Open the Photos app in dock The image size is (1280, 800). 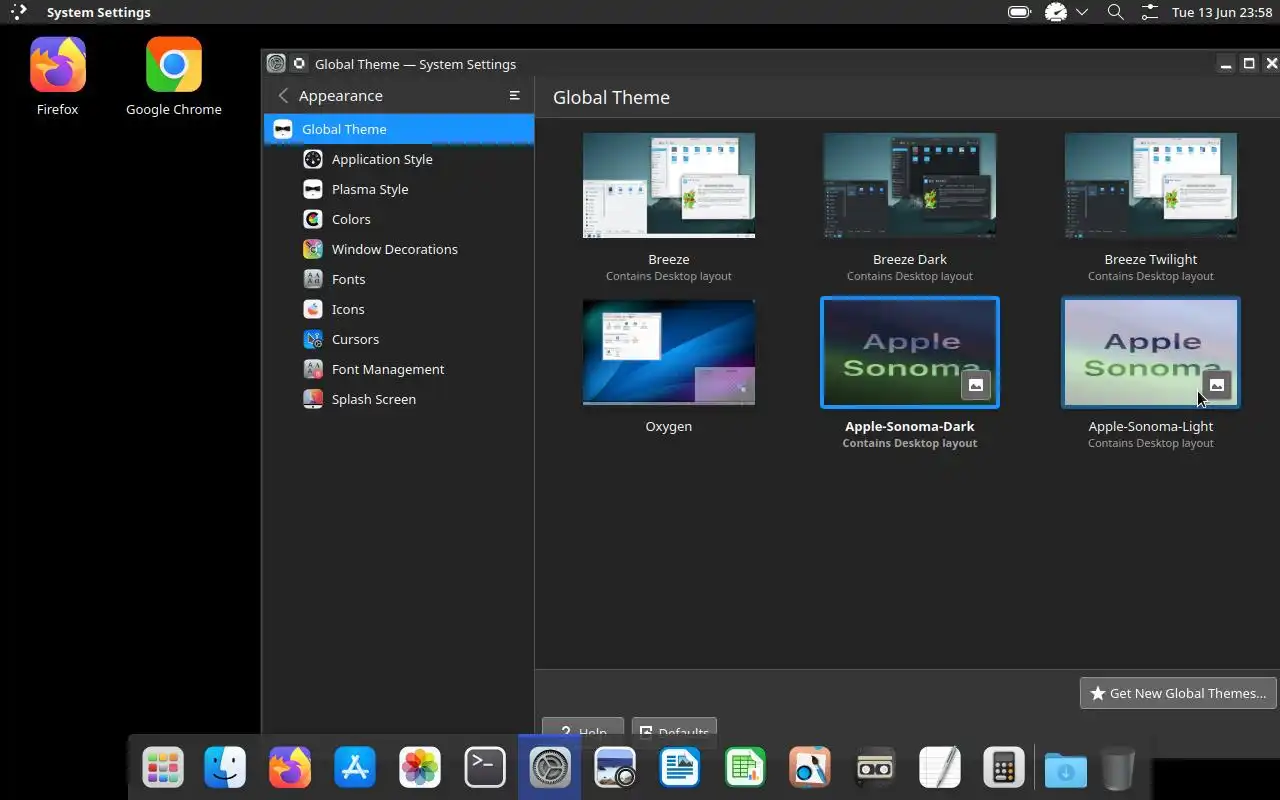pos(420,768)
